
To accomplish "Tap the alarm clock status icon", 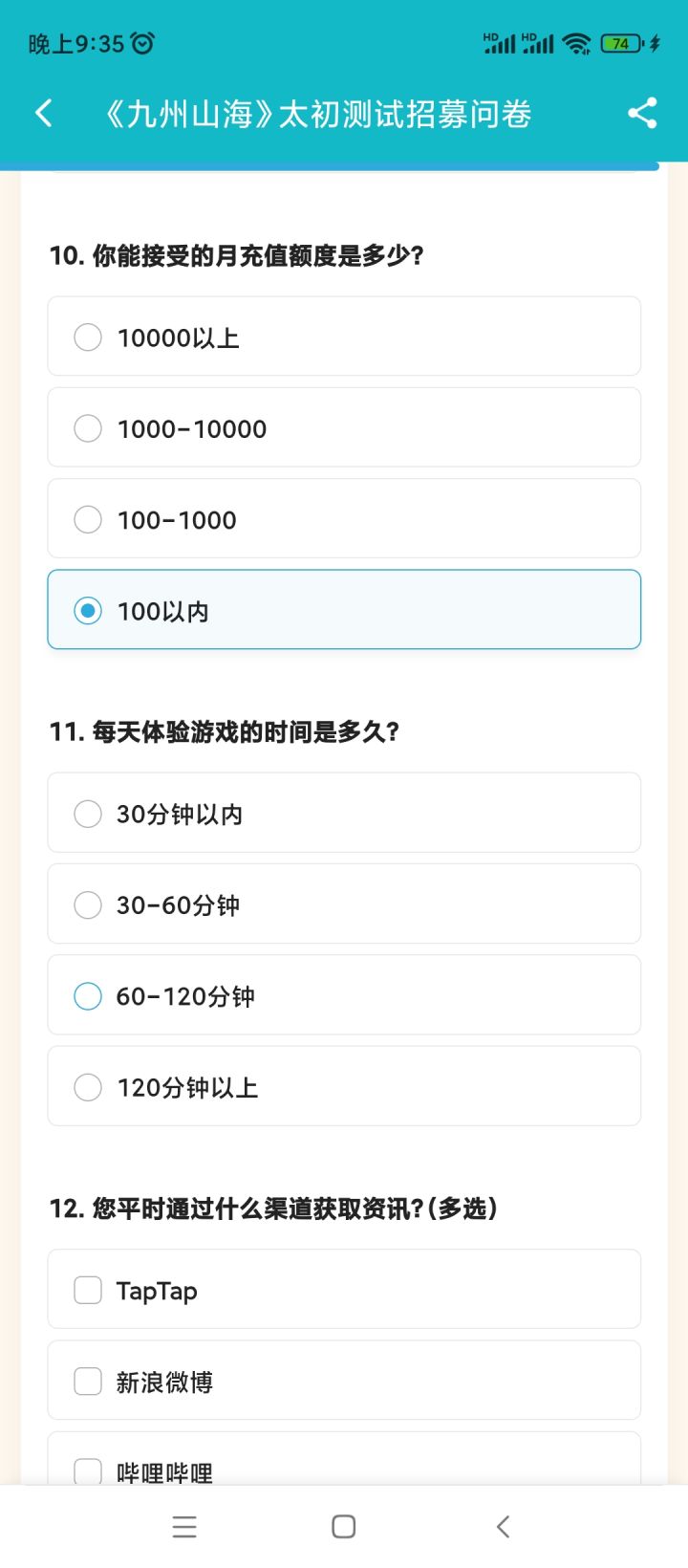I will (142, 43).
